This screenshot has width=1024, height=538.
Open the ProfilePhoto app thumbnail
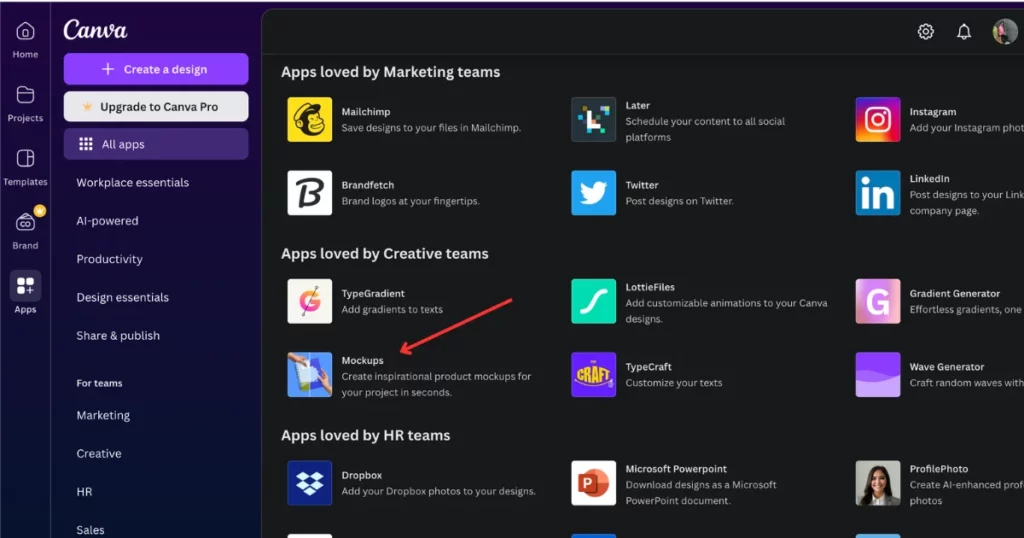(x=878, y=483)
